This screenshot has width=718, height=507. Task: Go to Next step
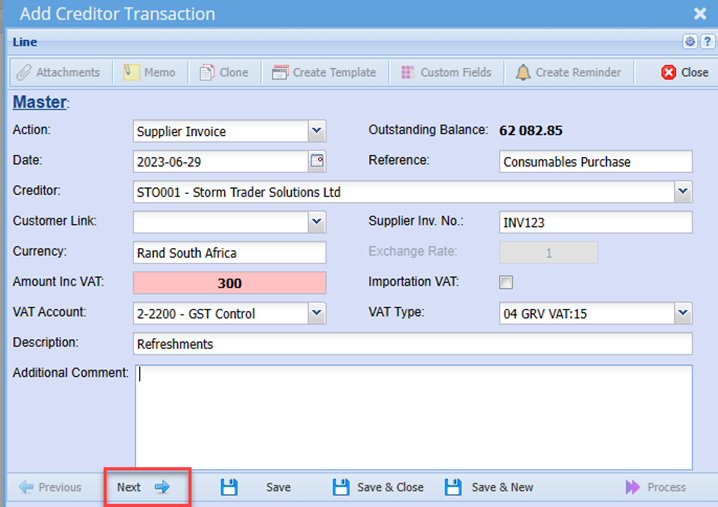(x=143, y=487)
